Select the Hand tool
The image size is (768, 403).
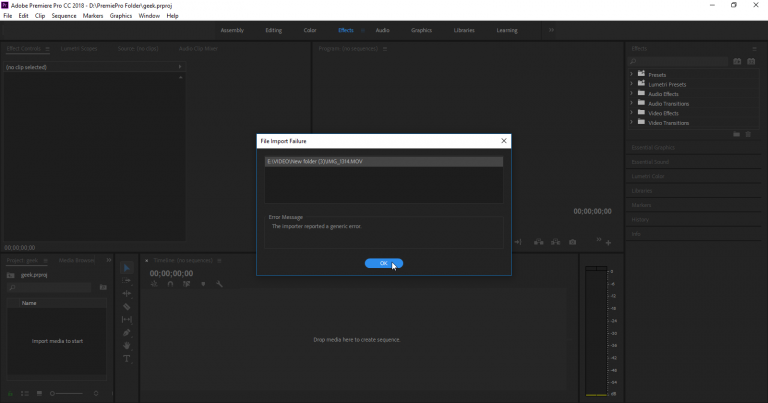point(126,345)
